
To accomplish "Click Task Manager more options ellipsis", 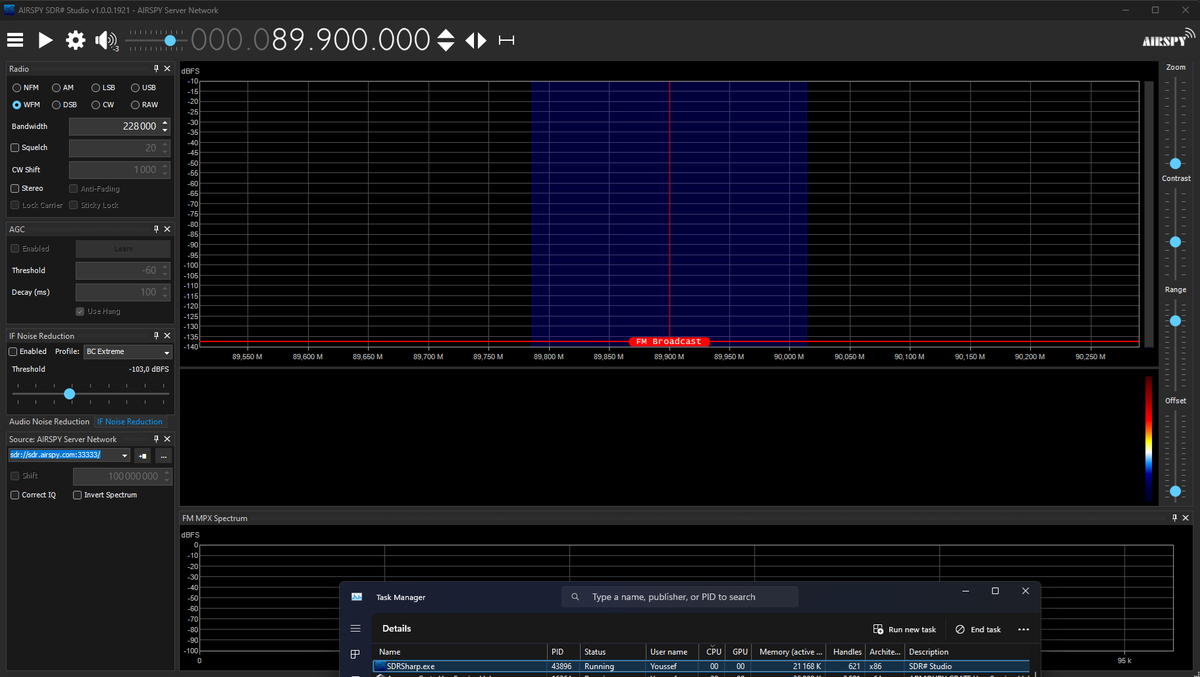I will 1023,629.
